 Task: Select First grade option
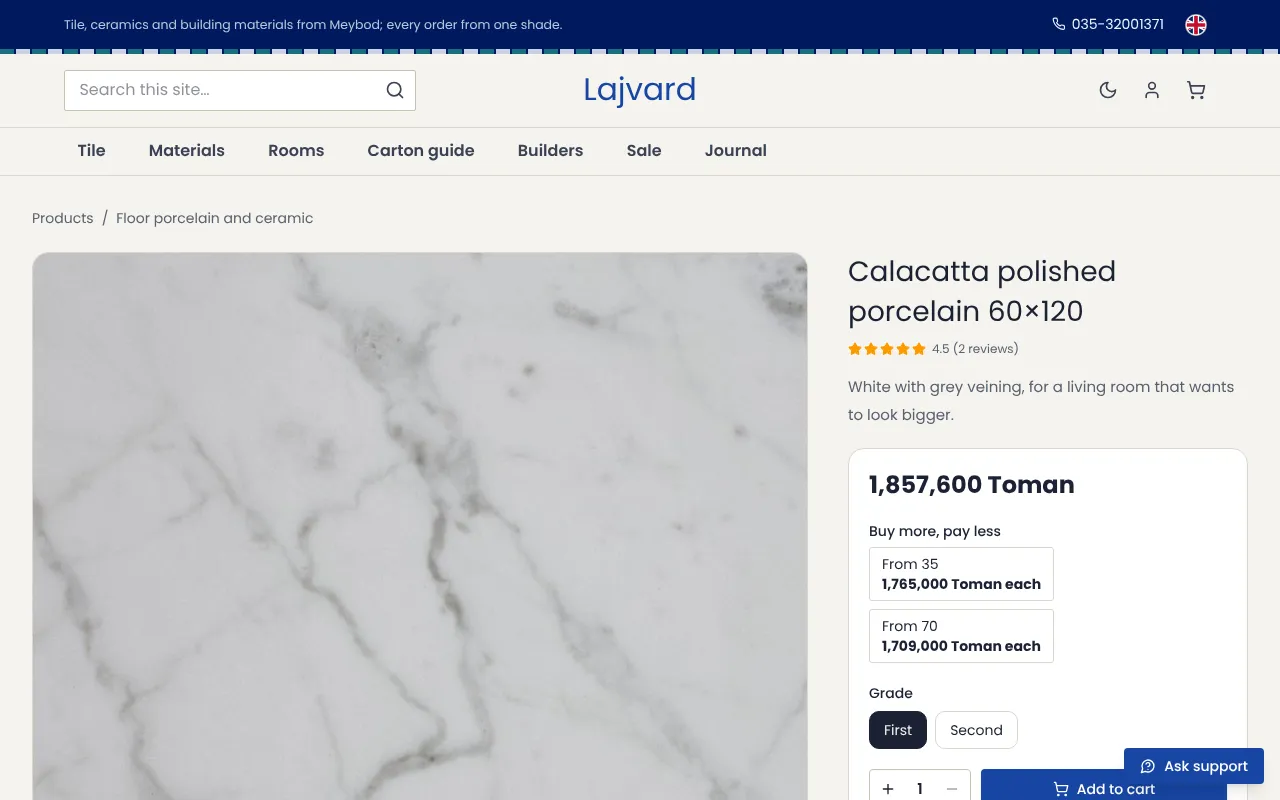point(898,730)
